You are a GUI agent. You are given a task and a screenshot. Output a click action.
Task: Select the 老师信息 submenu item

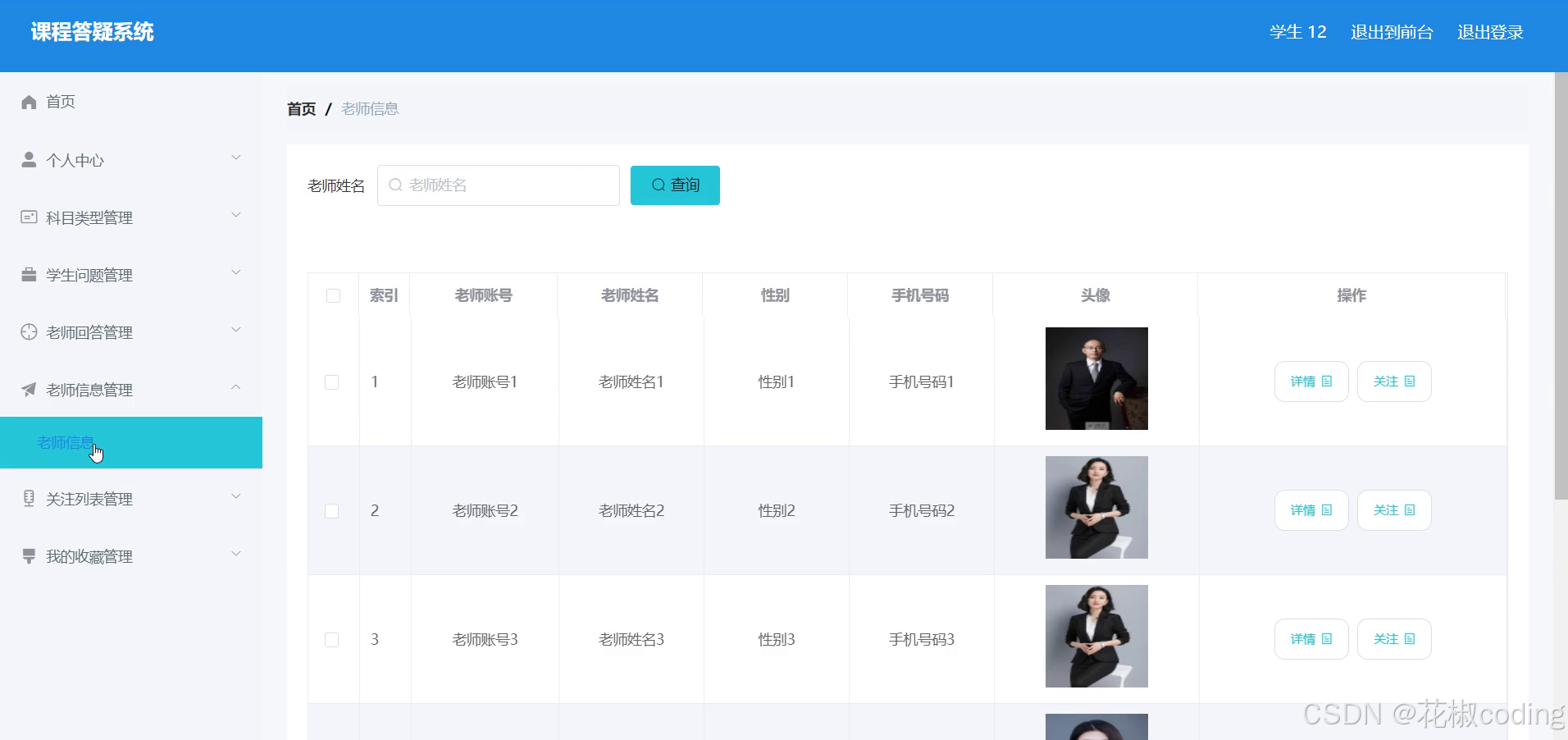pyautogui.click(x=66, y=442)
